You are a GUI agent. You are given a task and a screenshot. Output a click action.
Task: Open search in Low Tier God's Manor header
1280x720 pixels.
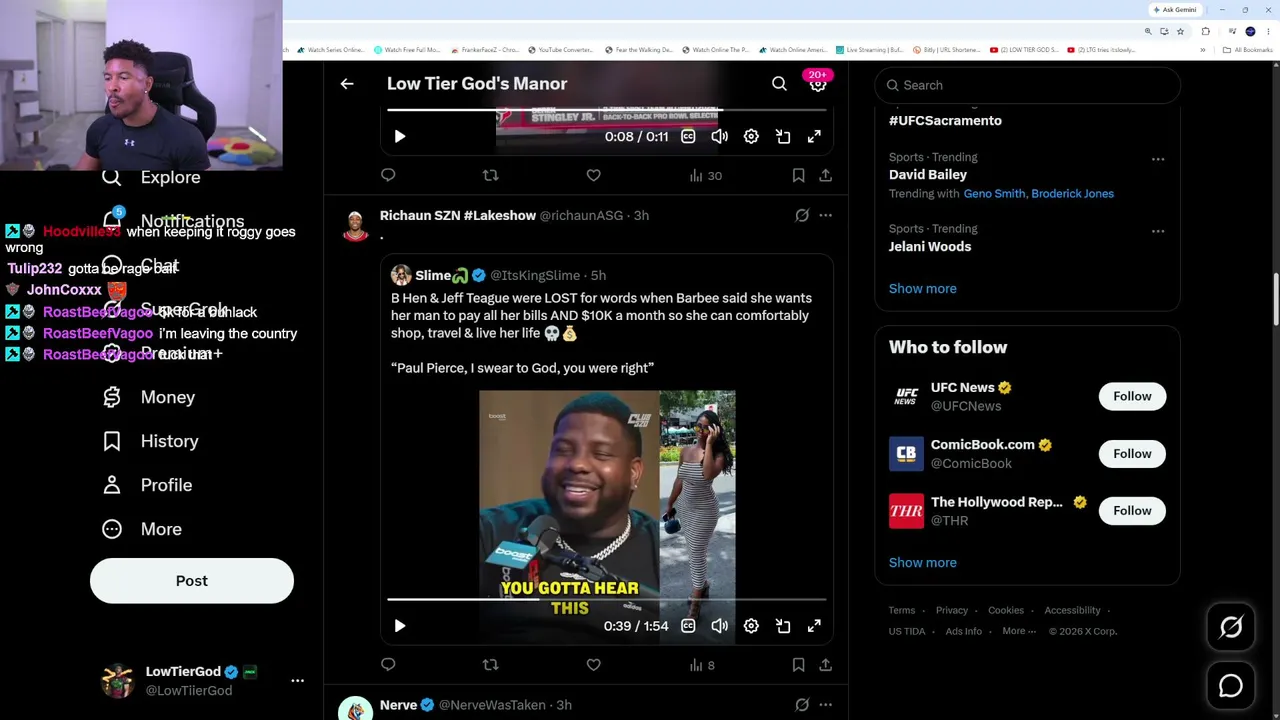[779, 84]
